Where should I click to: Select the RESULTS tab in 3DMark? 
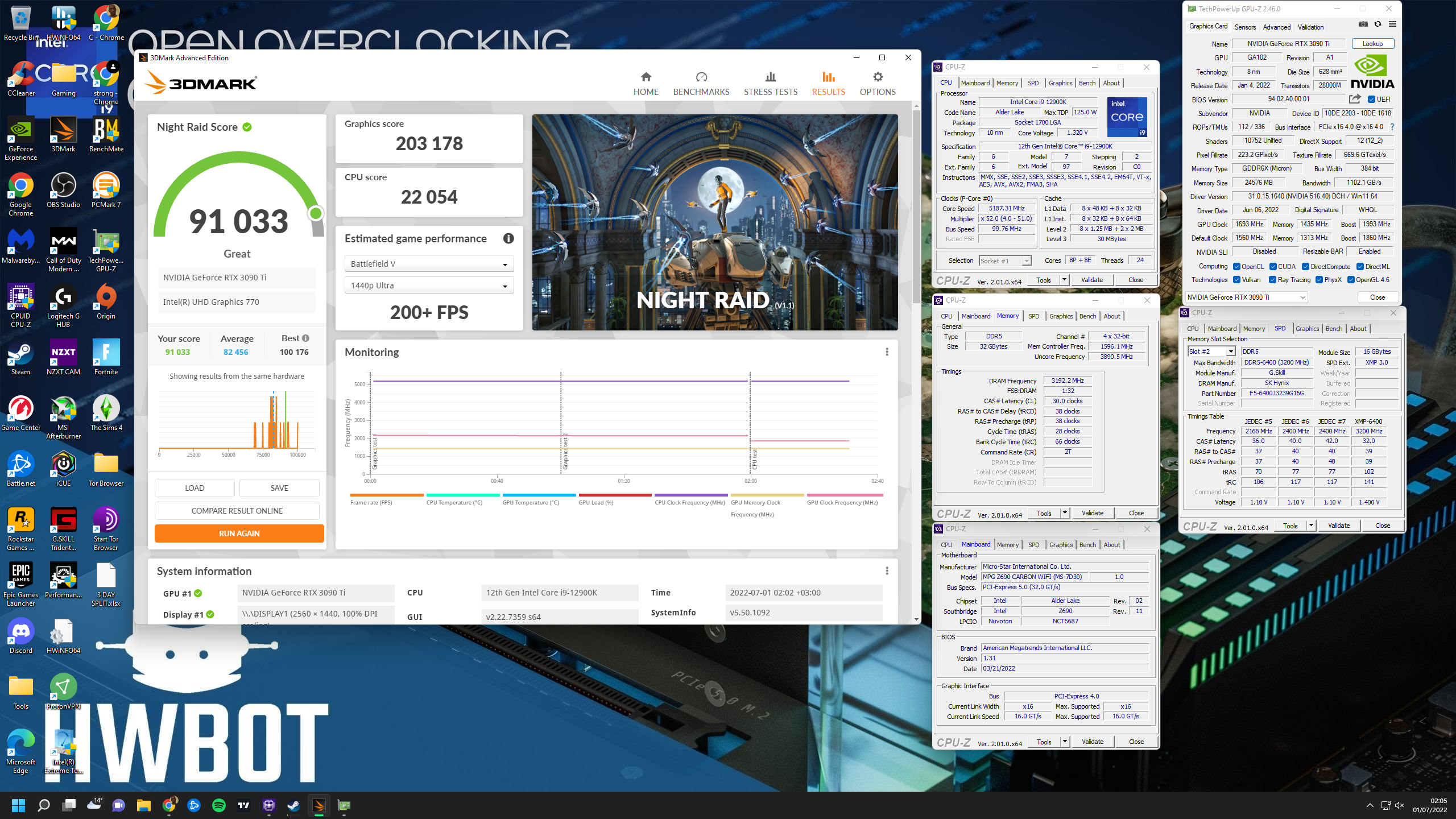point(828,84)
